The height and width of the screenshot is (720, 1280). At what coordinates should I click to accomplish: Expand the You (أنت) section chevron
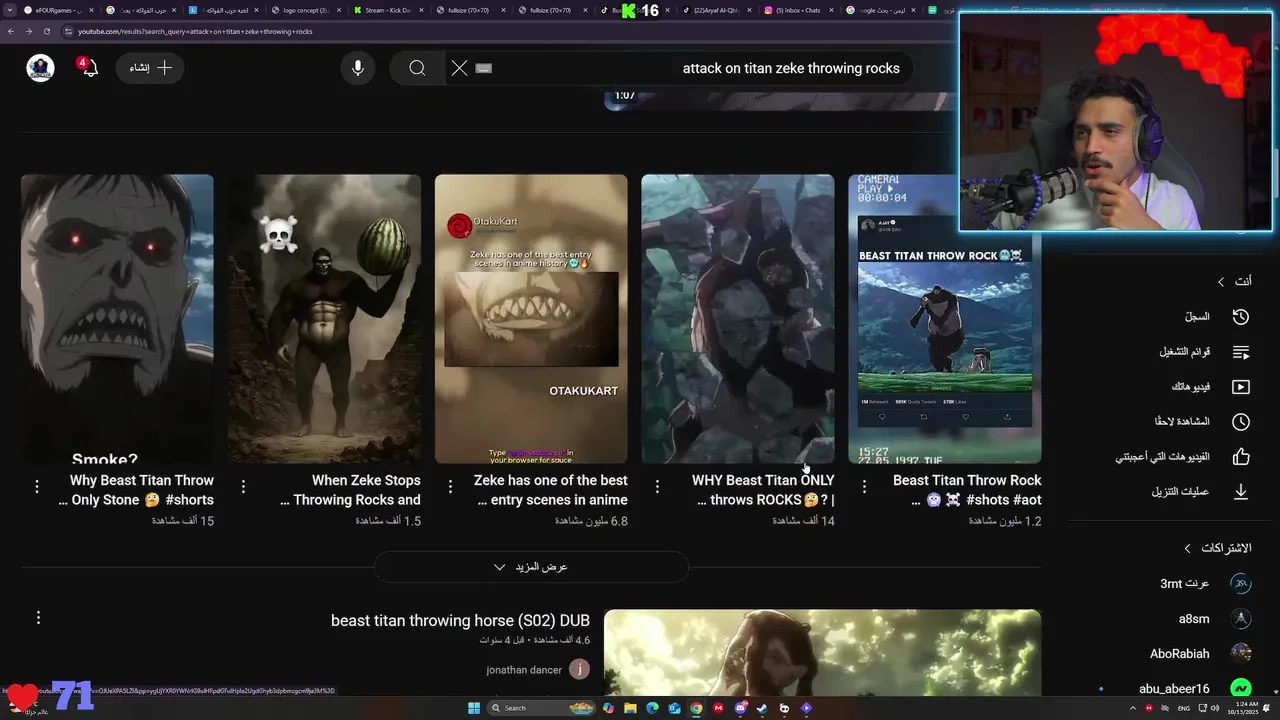coord(1221,282)
